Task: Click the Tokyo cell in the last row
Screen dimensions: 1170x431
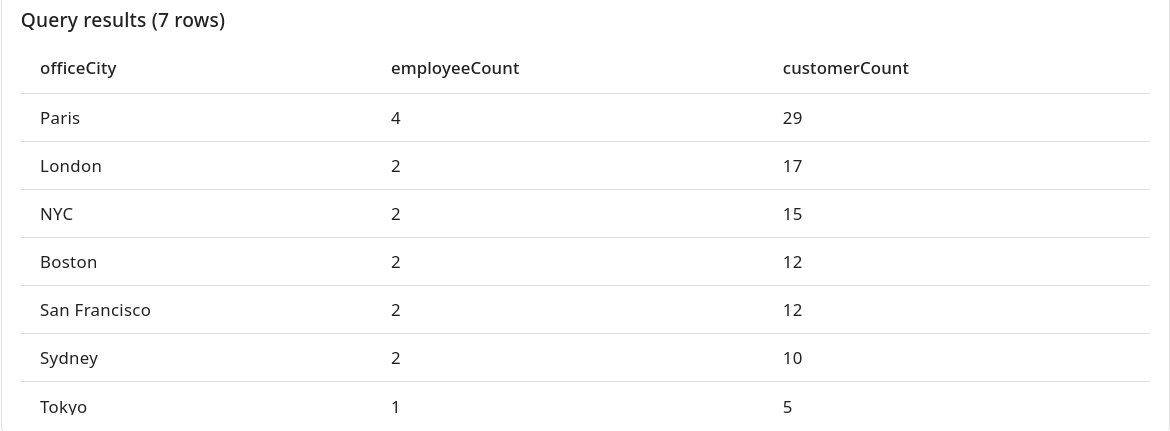Action: tap(63, 407)
